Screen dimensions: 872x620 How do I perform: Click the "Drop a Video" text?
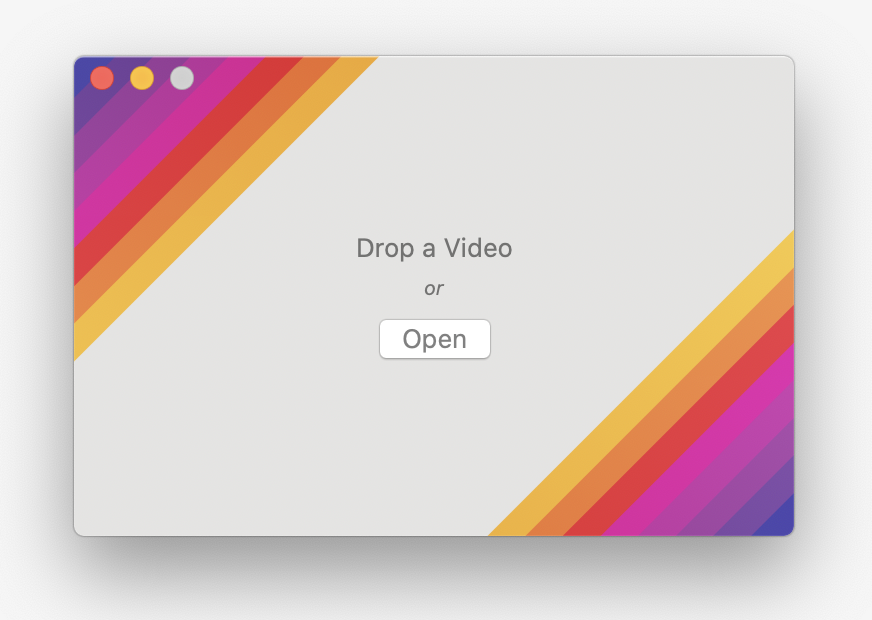pos(434,248)
